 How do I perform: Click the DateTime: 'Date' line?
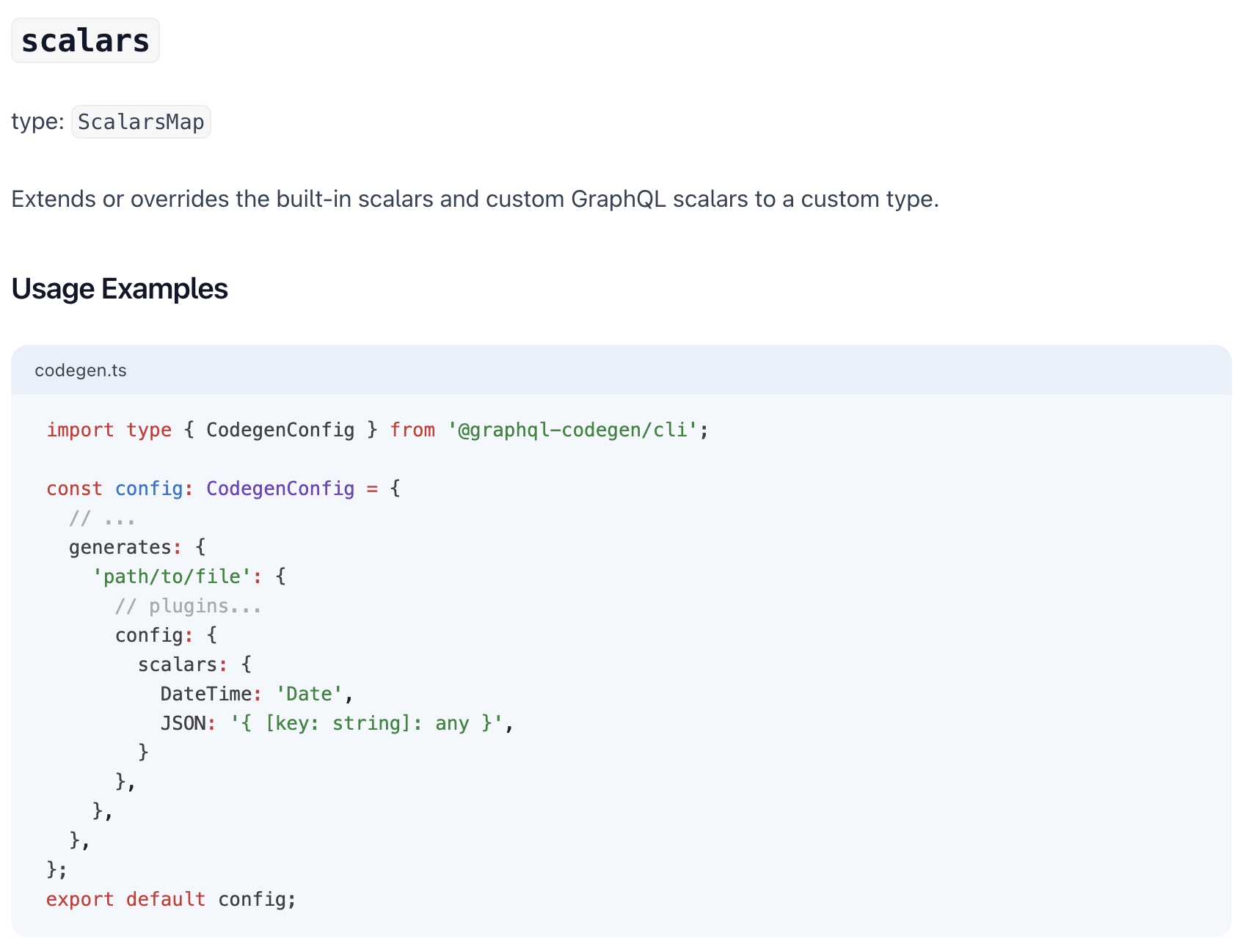click(257, 694)
